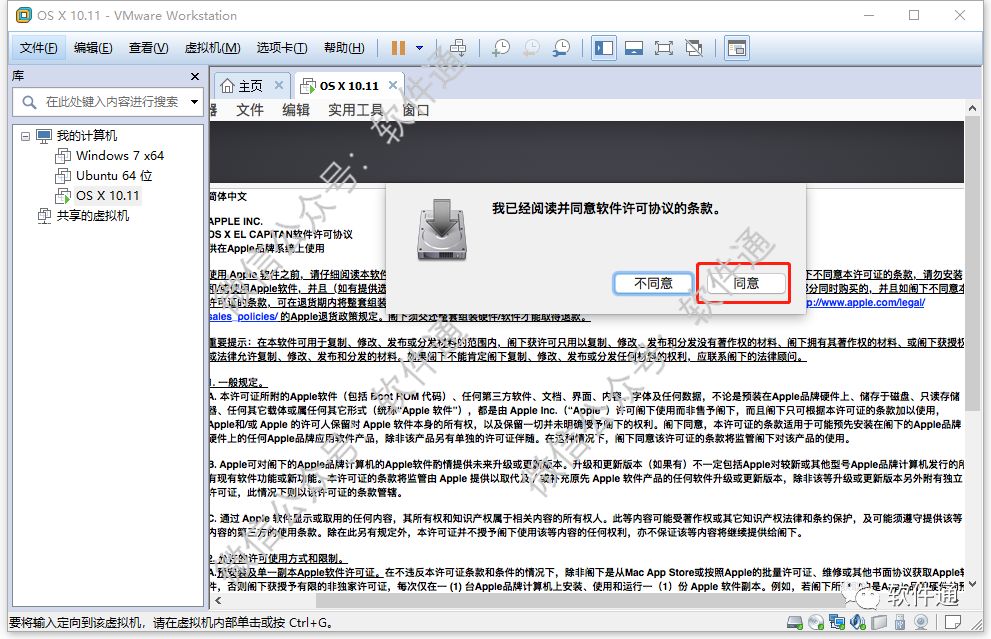Click the vertical scrollbar up arrow

pos(972,108)
